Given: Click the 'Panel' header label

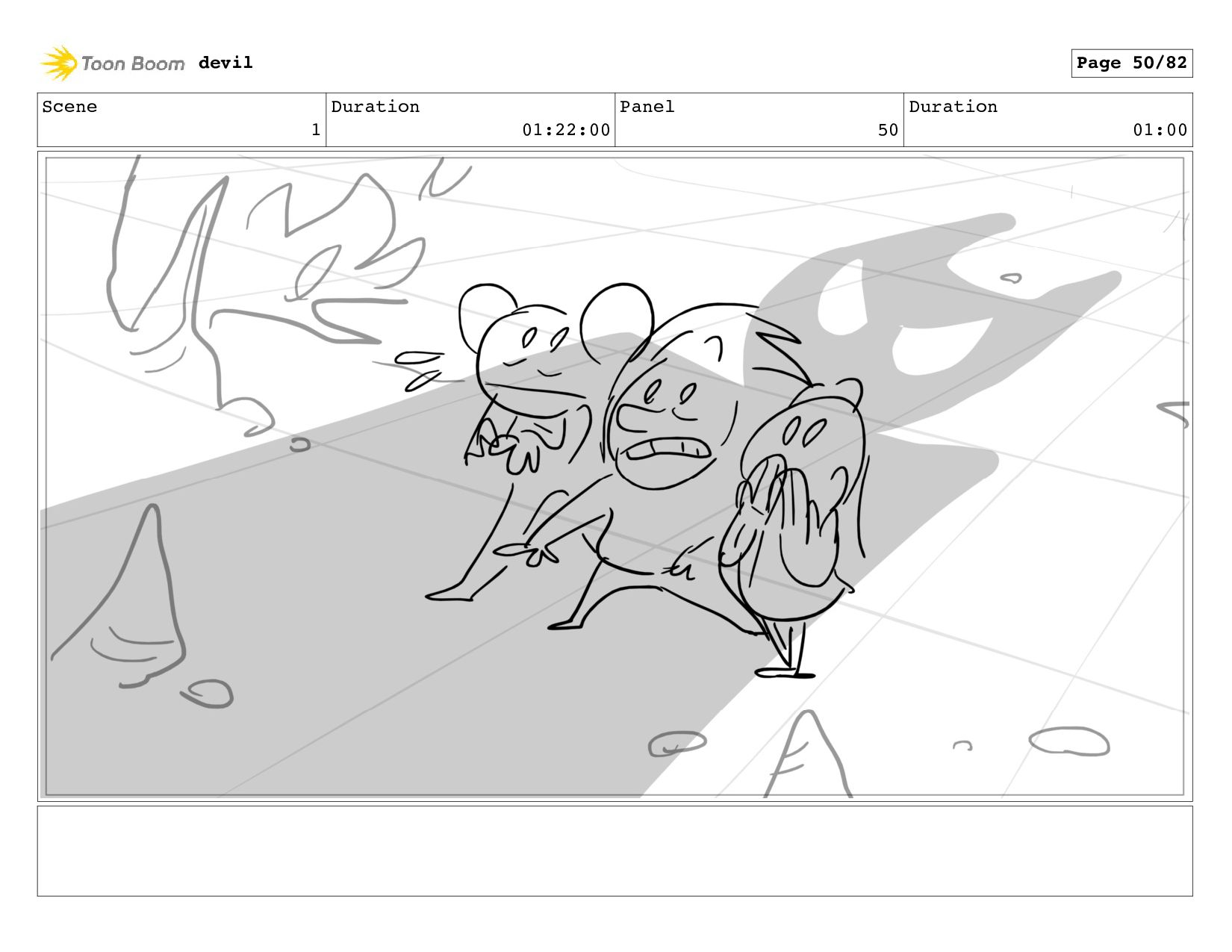Looking at the screenshot, I should tap(647, 107).
